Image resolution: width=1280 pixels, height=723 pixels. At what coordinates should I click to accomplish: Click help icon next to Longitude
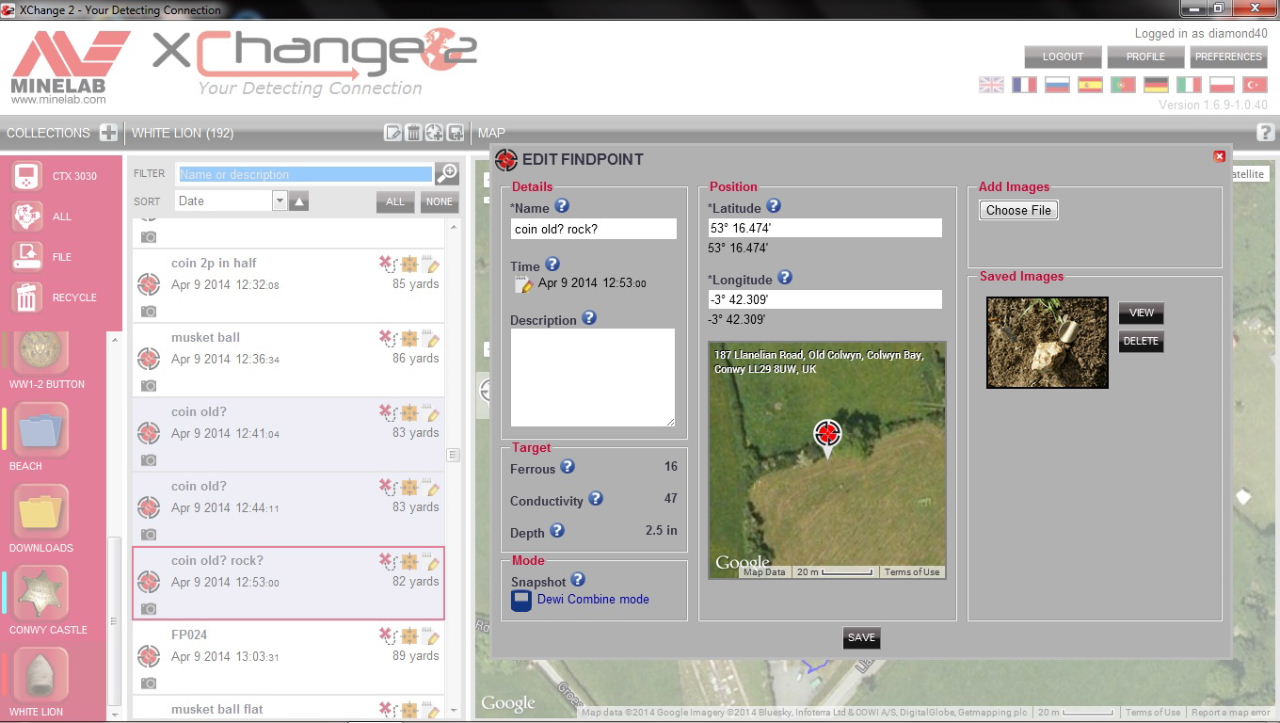[785, 278]
